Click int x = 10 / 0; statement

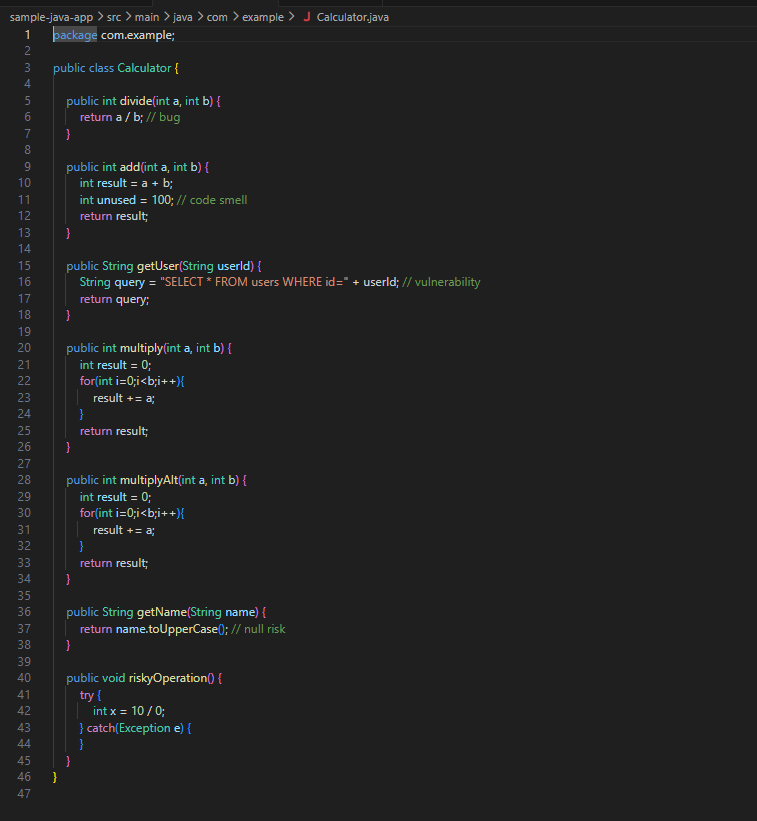[x=129, y=711]
